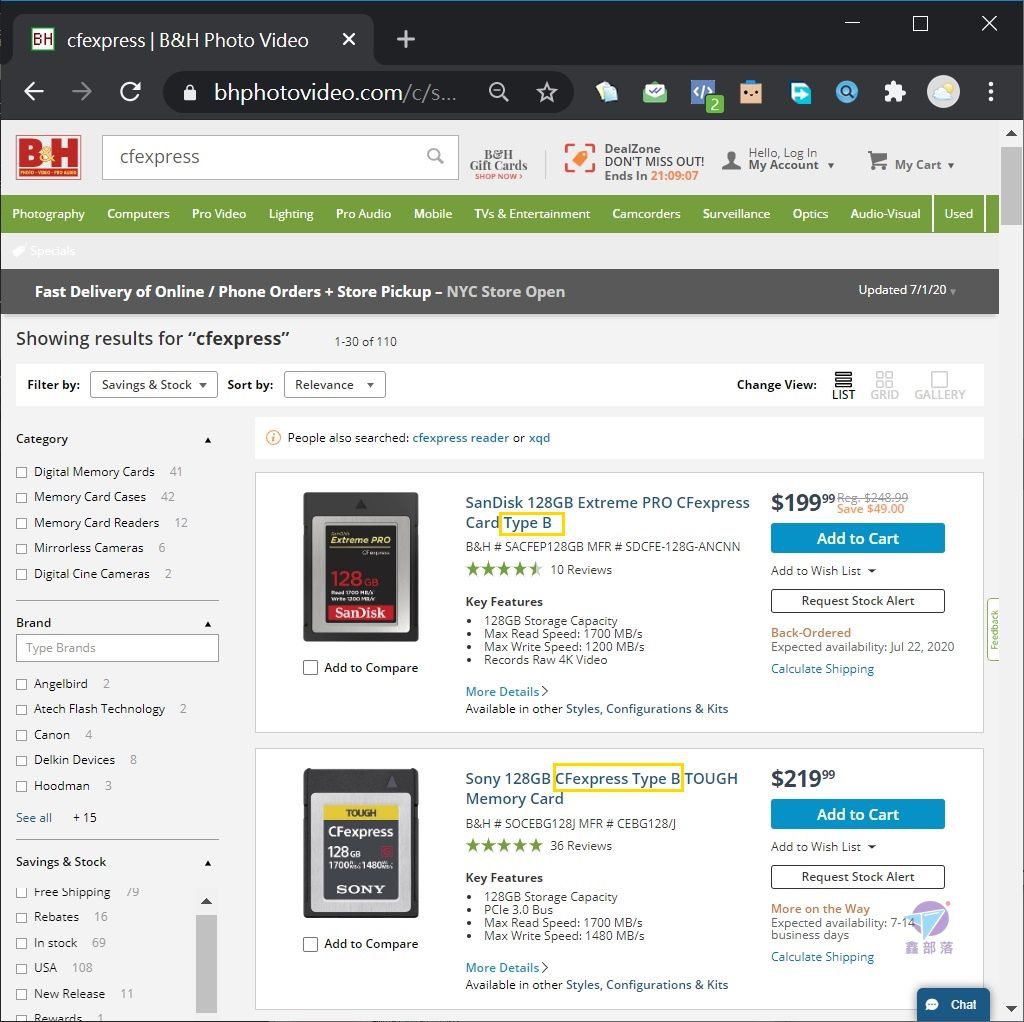Check the Digital Cine Cameras category
The height and width of the screenshot is (1022, 1024).
(22, 574)
